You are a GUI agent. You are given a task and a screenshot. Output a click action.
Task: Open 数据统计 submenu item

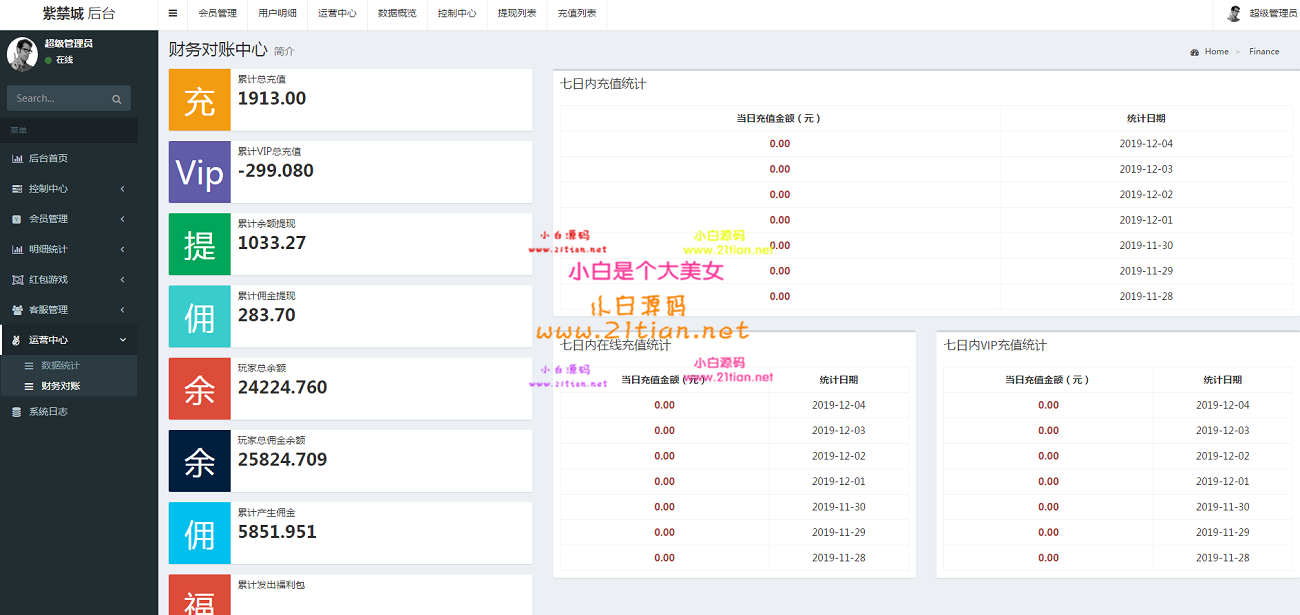pyautogui.click(x=60, y=366)
